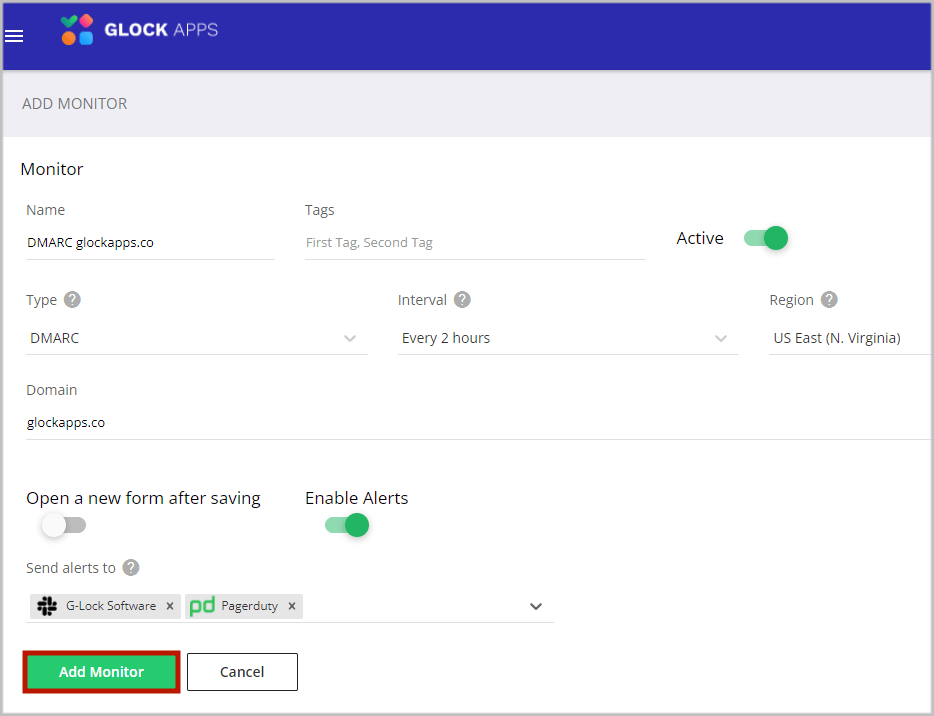Show help for the Interval field
This screenshot has height=716, width=934.
pos(462,300)
